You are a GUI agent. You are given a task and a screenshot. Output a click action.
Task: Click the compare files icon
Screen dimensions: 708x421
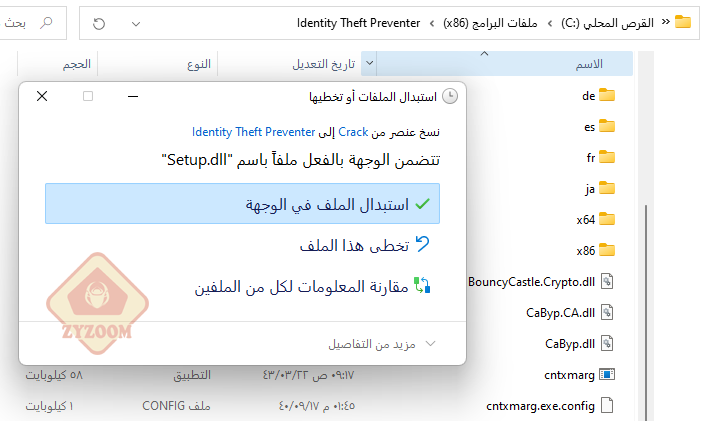(423, 285)
